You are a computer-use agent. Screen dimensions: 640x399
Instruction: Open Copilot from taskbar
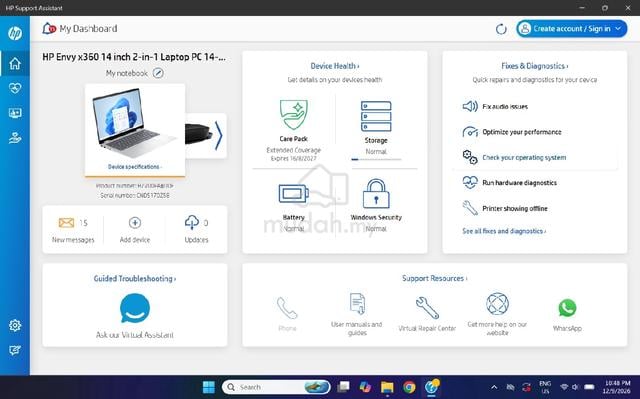365,387
